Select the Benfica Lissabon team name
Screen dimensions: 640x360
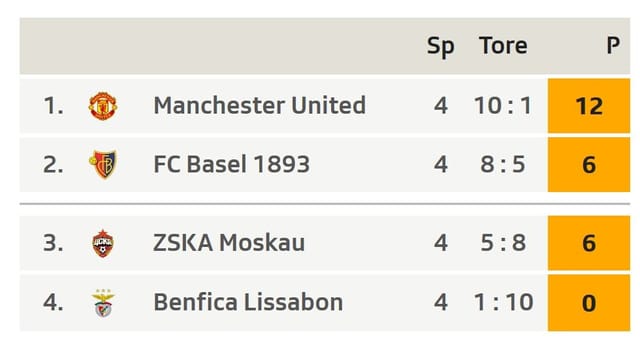click(248, 302)
